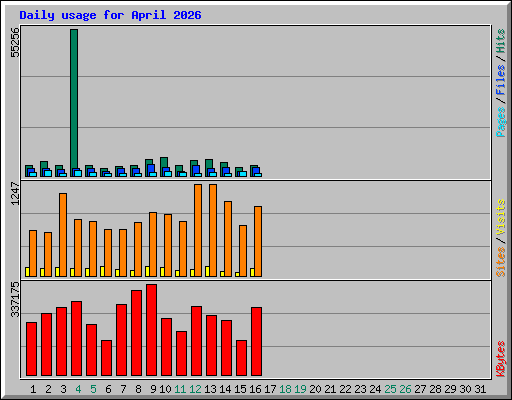Click green day label 25 on x-axis
512x400 pixels.
(x=390, y=389)
